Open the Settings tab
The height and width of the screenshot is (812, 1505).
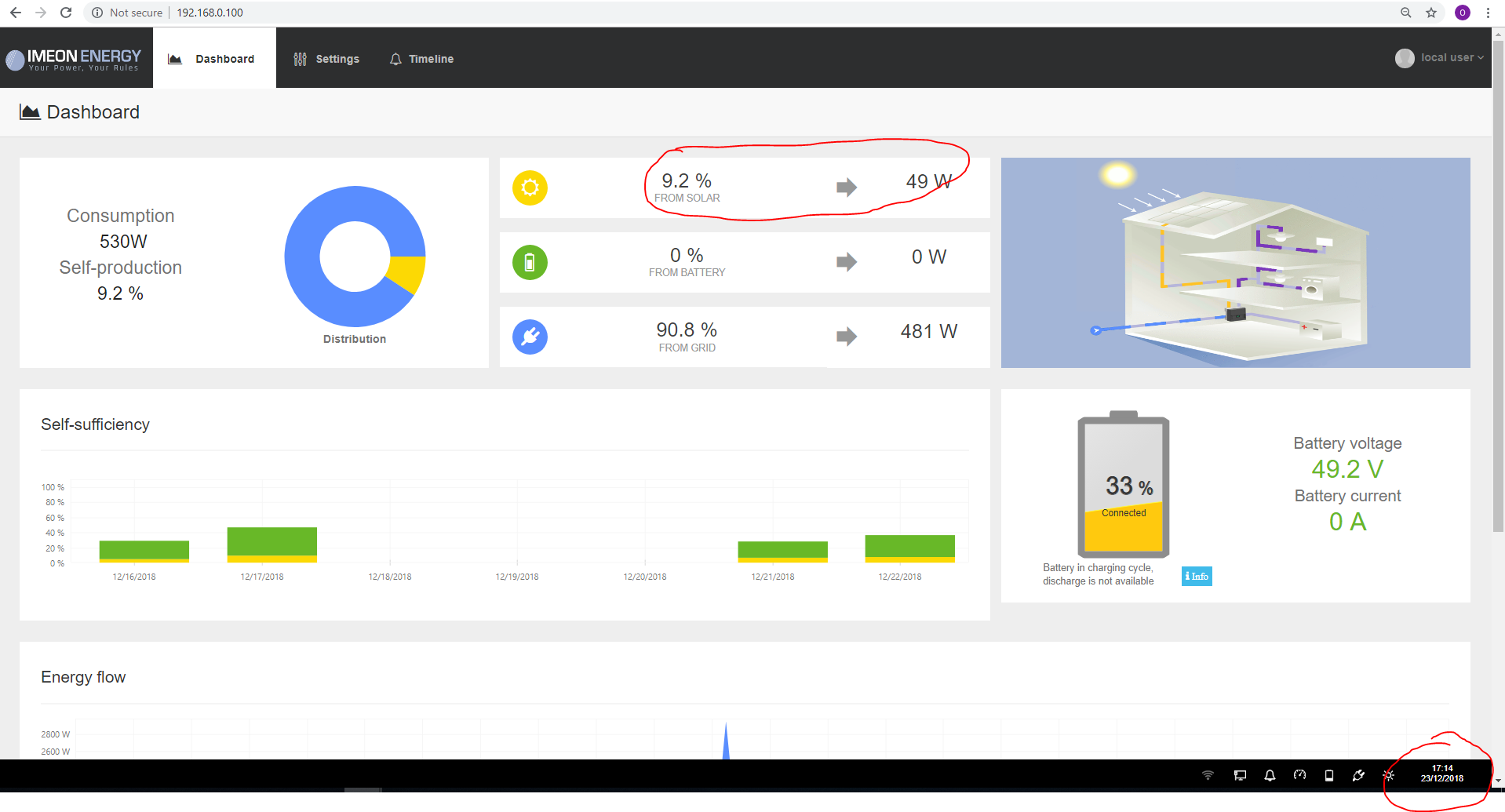pyautogui.click(x=326, y=59)
